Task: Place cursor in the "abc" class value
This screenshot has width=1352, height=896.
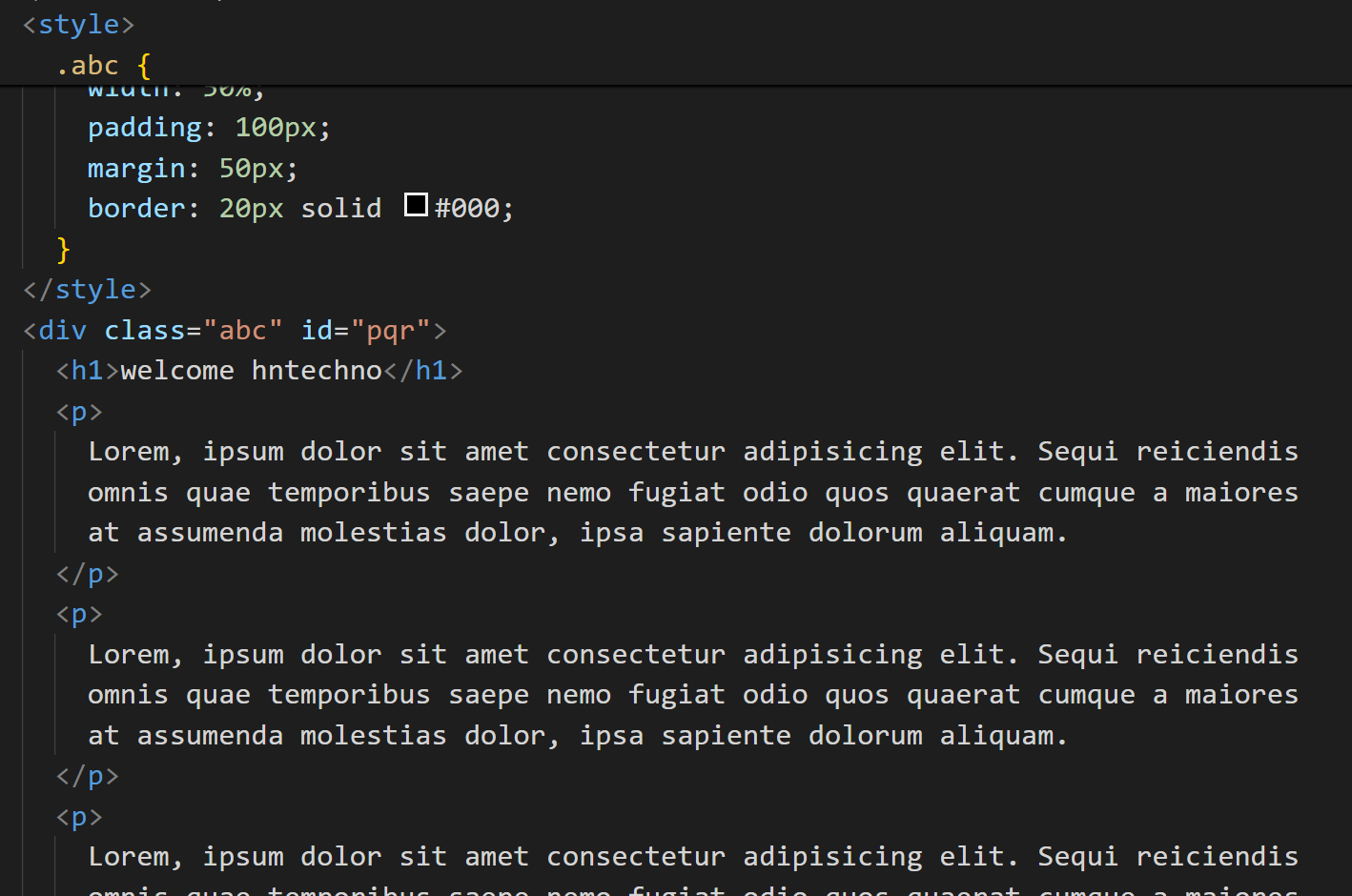Action: [x=242, y=331]
